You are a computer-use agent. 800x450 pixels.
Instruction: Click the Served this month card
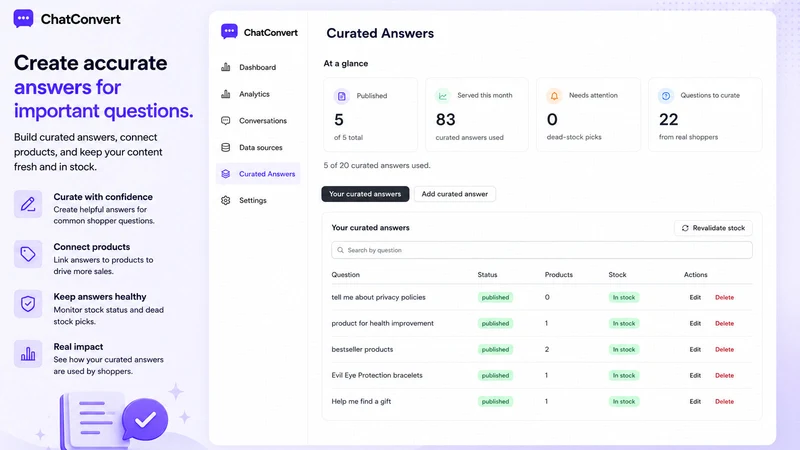point(477,115)
